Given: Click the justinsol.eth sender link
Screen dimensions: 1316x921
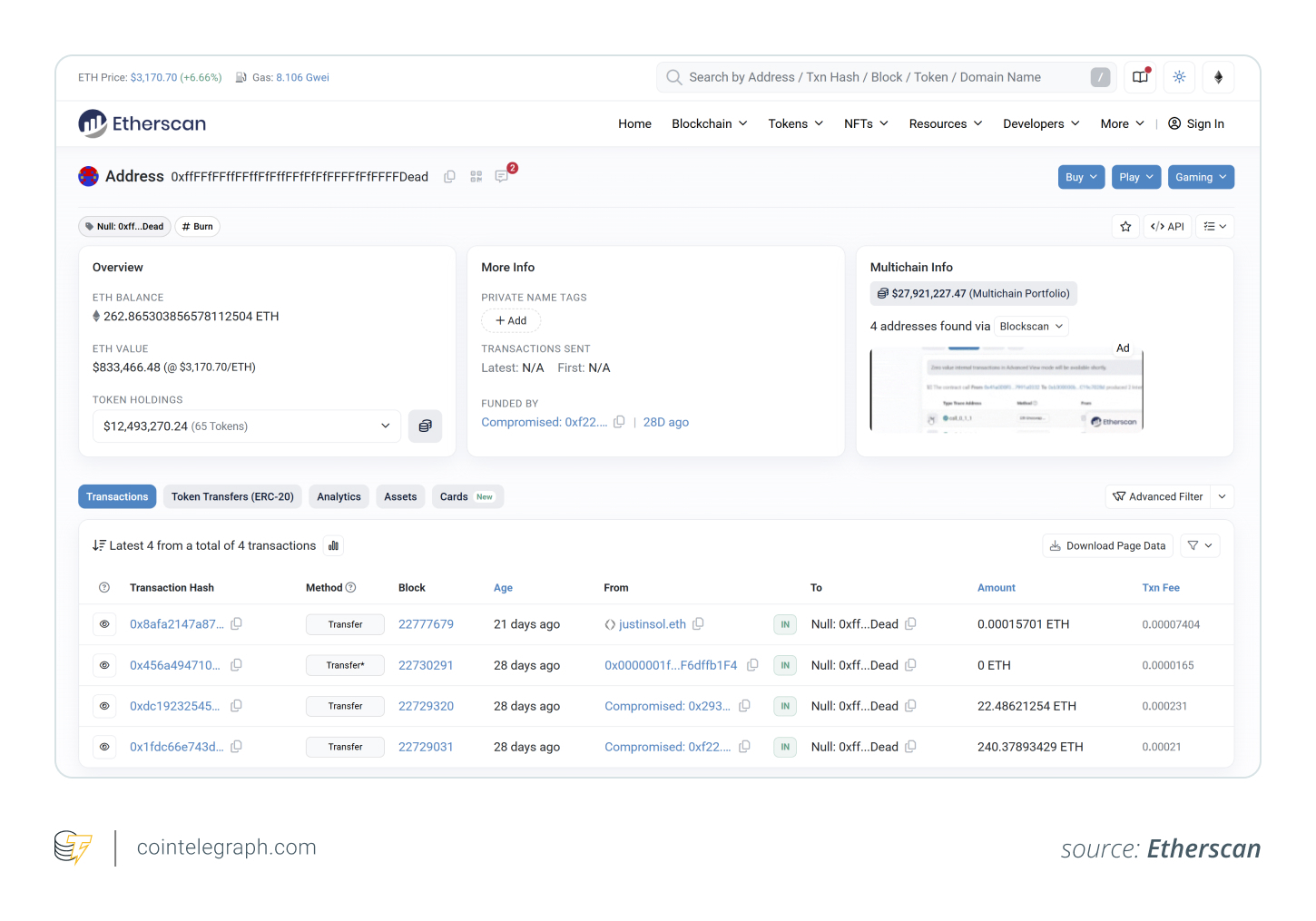Looking at the screenshot, I should click(x=650, y=624).
